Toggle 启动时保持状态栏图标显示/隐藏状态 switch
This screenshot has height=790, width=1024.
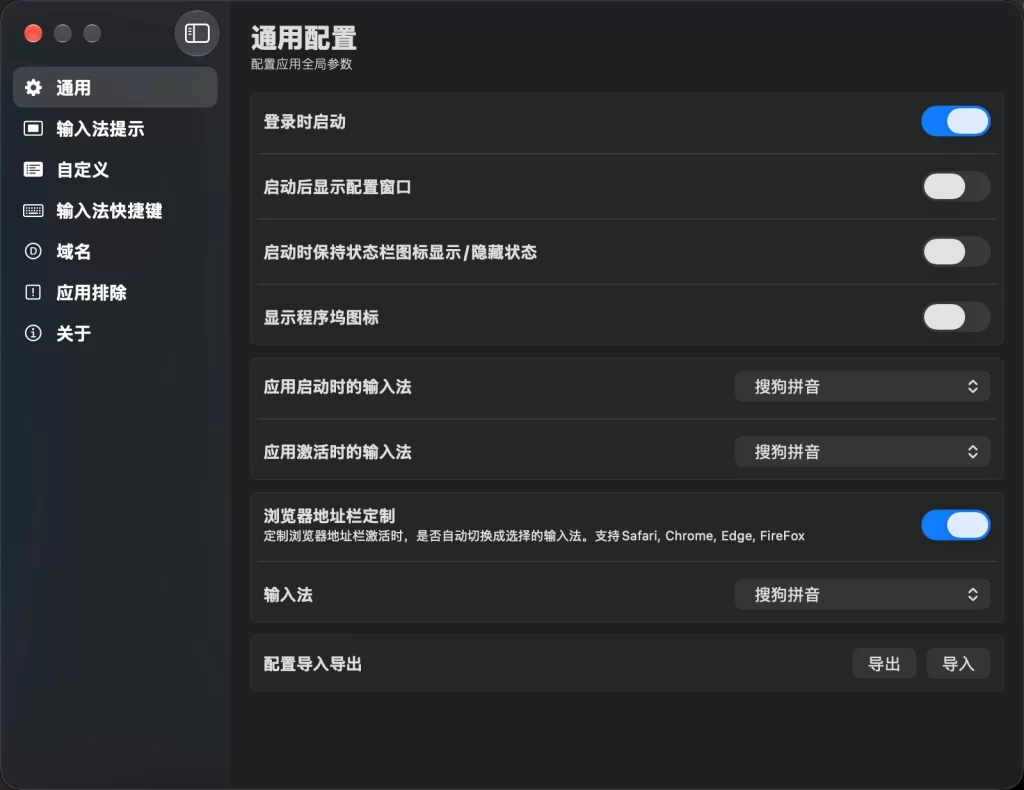(x=955, y=252)
